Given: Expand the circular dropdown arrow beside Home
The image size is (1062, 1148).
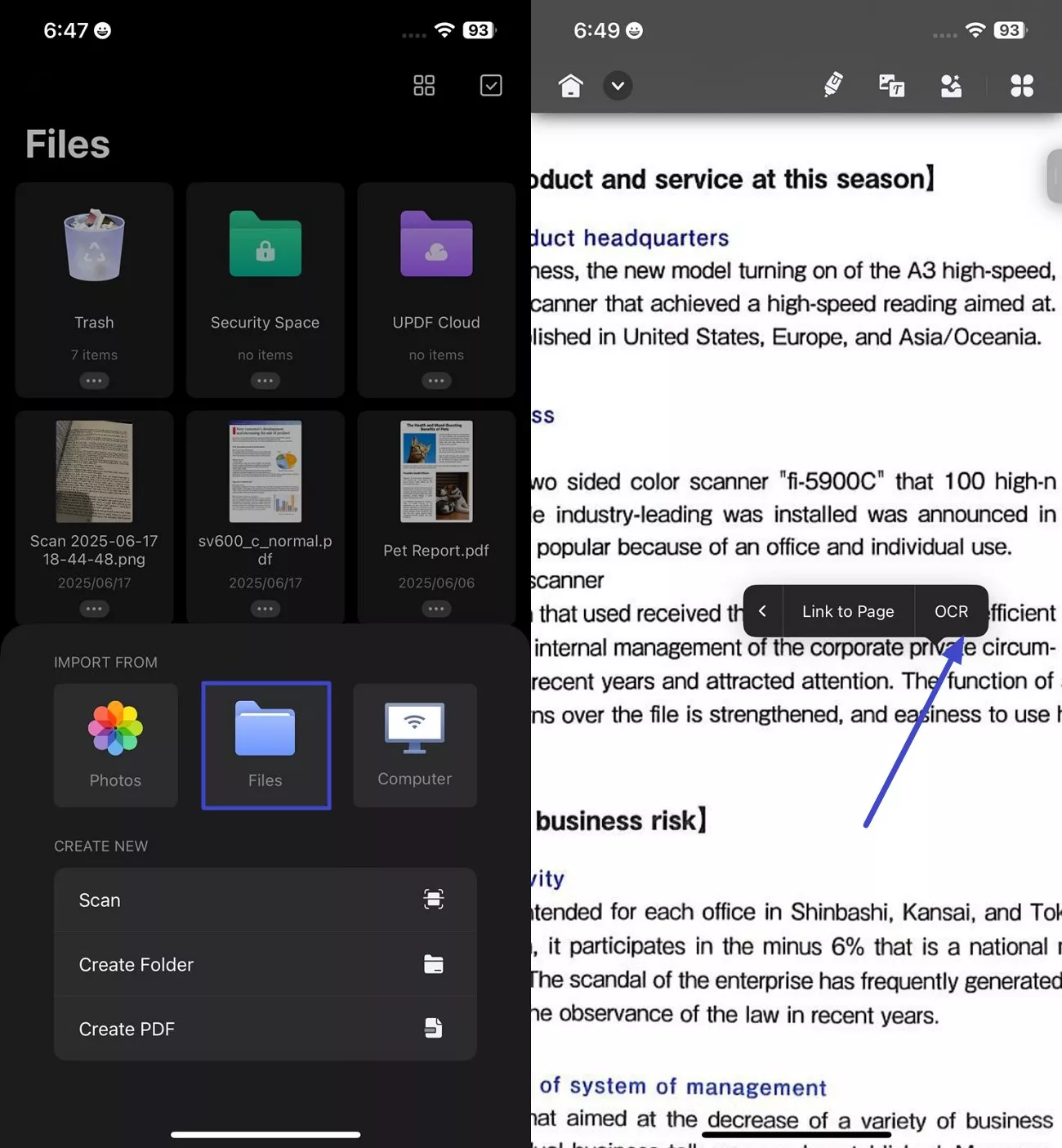Looking at the screenshot, I should coord(618,86).
